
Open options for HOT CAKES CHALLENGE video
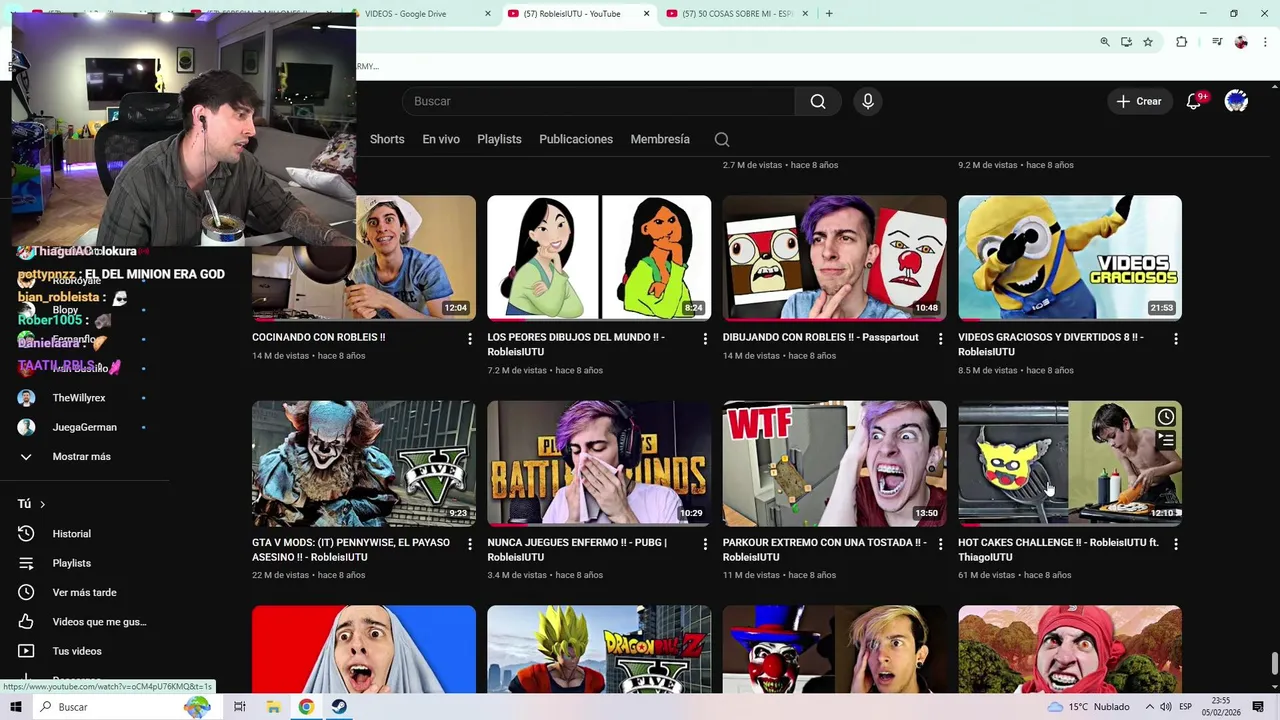pos(1176,544)
